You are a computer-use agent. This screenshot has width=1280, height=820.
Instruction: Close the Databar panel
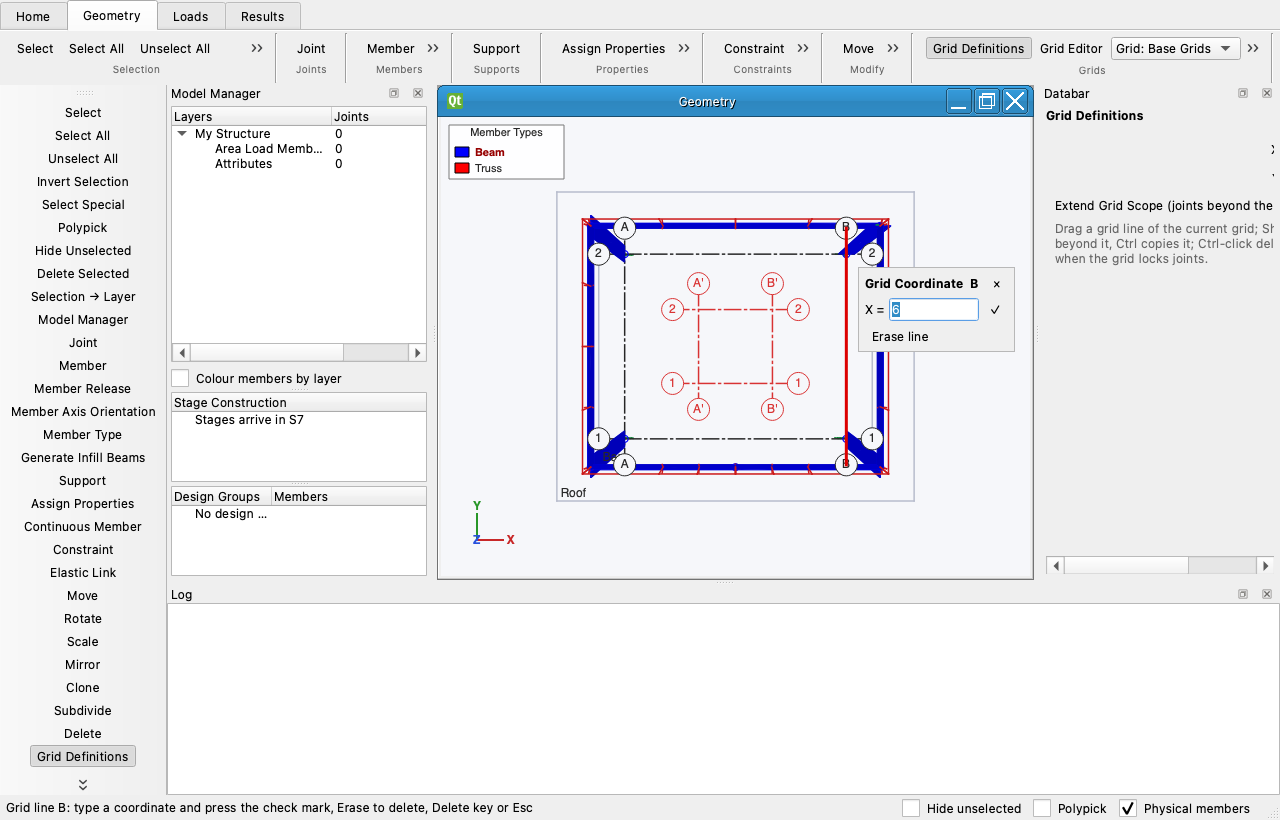pyautogui.click(x=1267, y=93)
